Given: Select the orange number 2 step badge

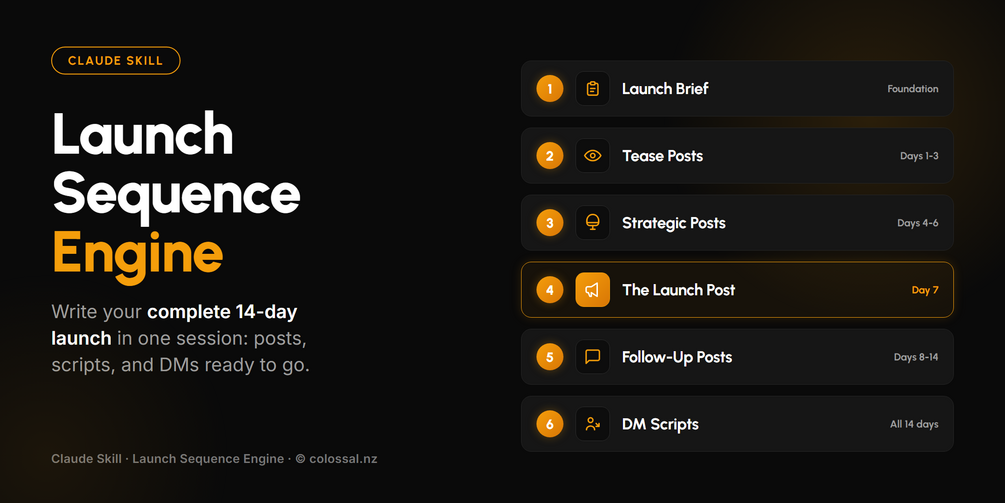Looking at the screenshot, I should 549,156.
